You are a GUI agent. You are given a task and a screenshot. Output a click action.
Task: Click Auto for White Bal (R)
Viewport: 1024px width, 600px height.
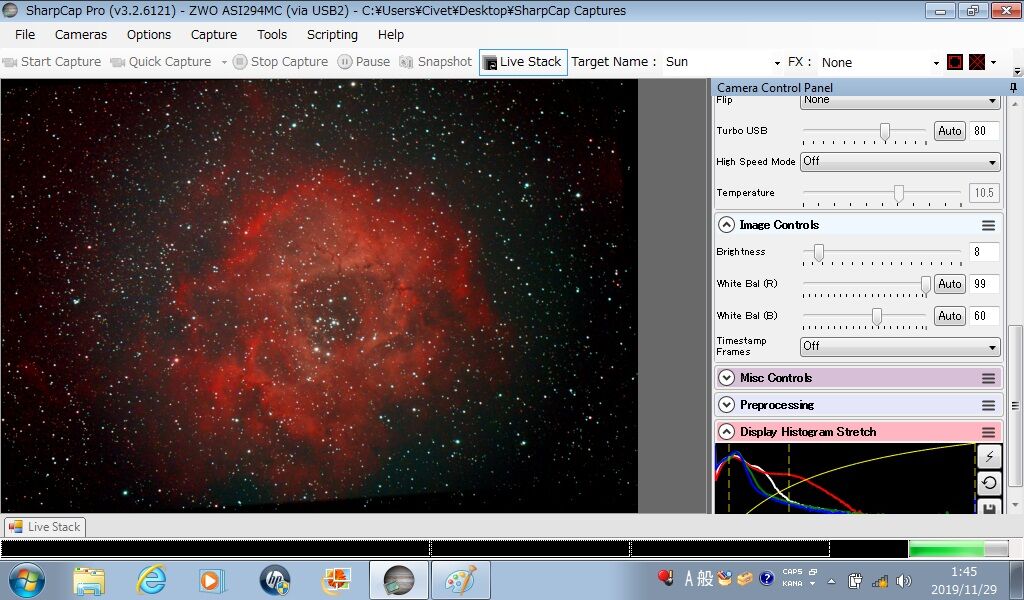(x=950, y=284)
